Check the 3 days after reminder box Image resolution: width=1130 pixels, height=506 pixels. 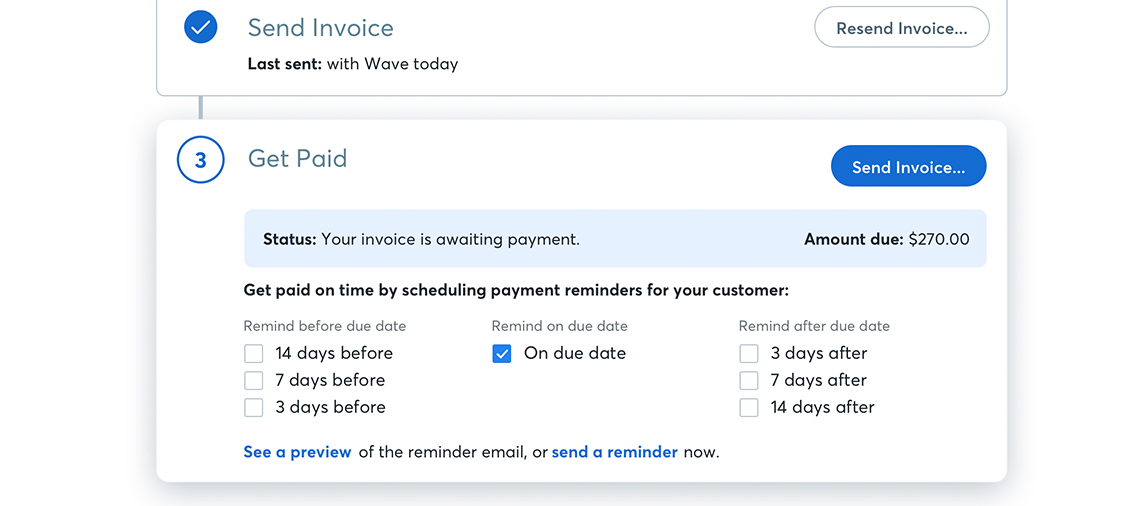749,354
